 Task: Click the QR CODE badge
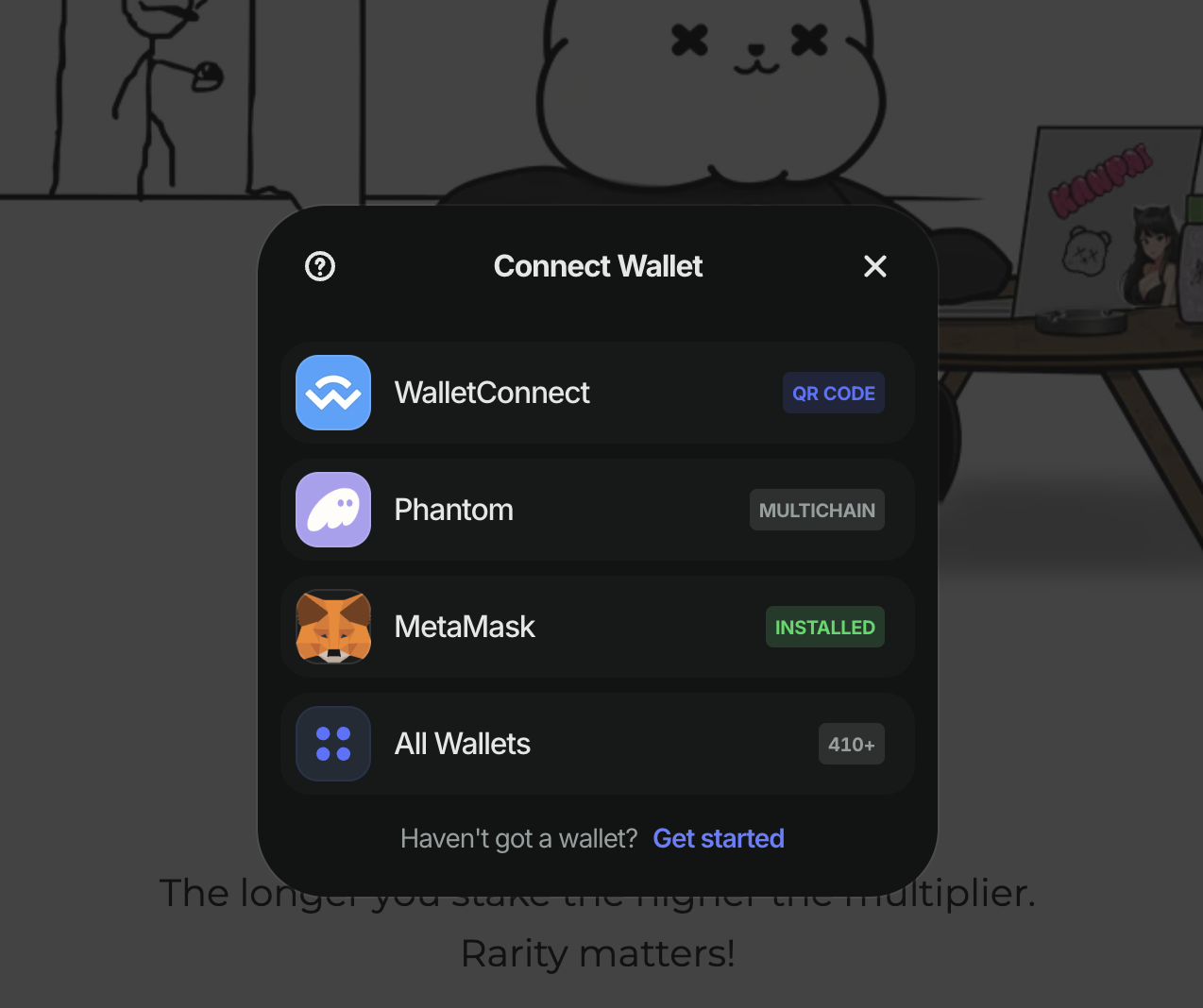pyautogui.click(x=834, y=393)
